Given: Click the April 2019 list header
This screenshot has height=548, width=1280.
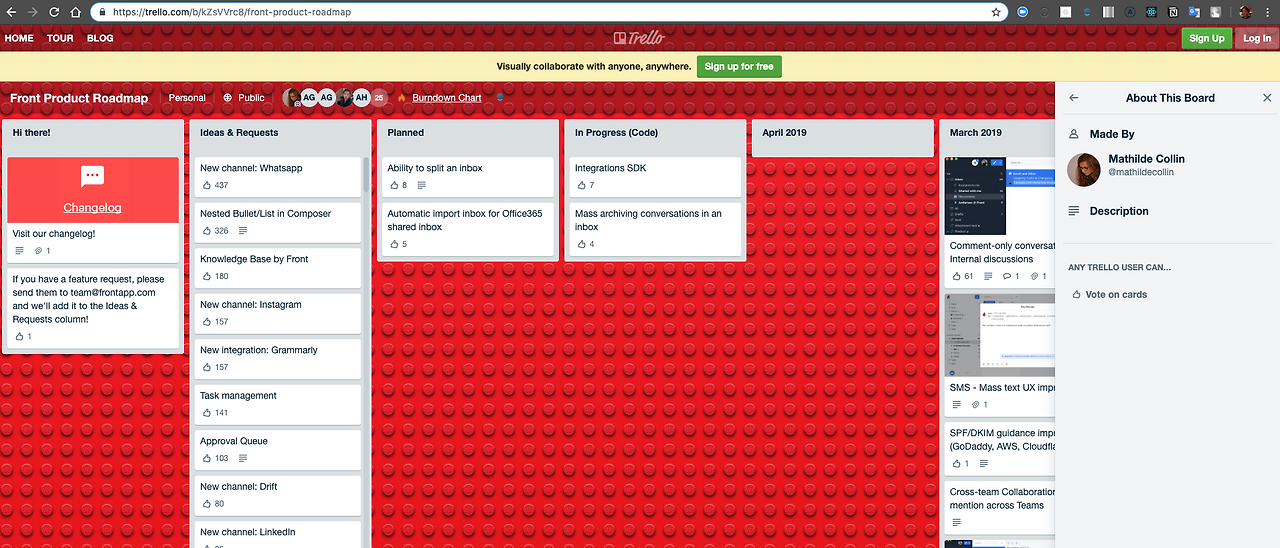Looking at the screenshot, I should (784, 132).
